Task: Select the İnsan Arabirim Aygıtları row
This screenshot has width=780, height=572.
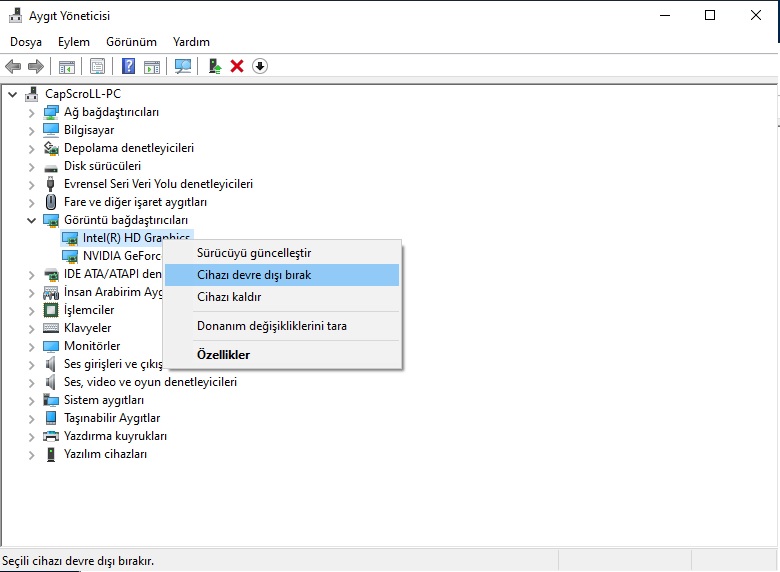Action: (113, 292)
